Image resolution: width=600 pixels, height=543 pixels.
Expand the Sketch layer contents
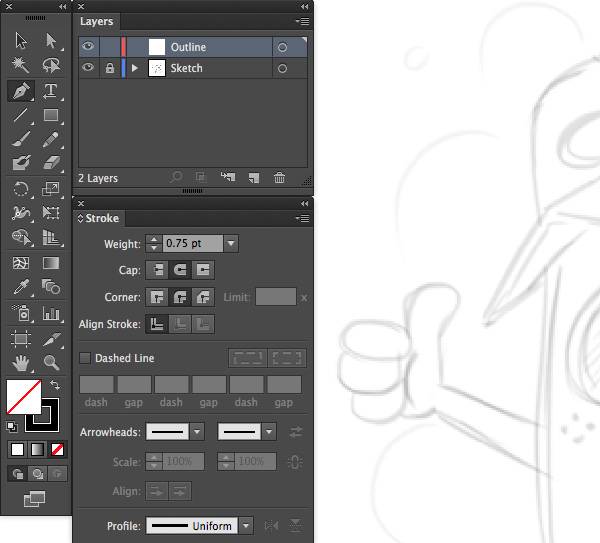(135, 69)
